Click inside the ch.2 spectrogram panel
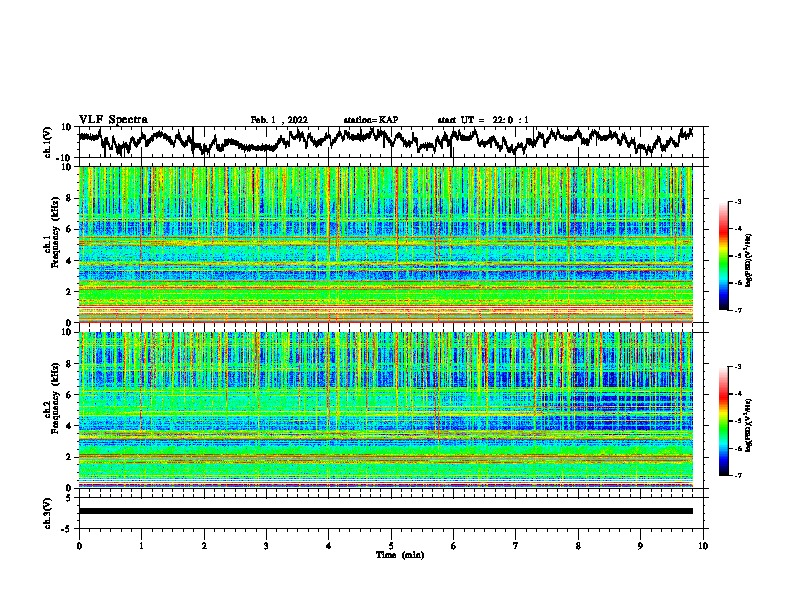 click(x=385, y=410)
